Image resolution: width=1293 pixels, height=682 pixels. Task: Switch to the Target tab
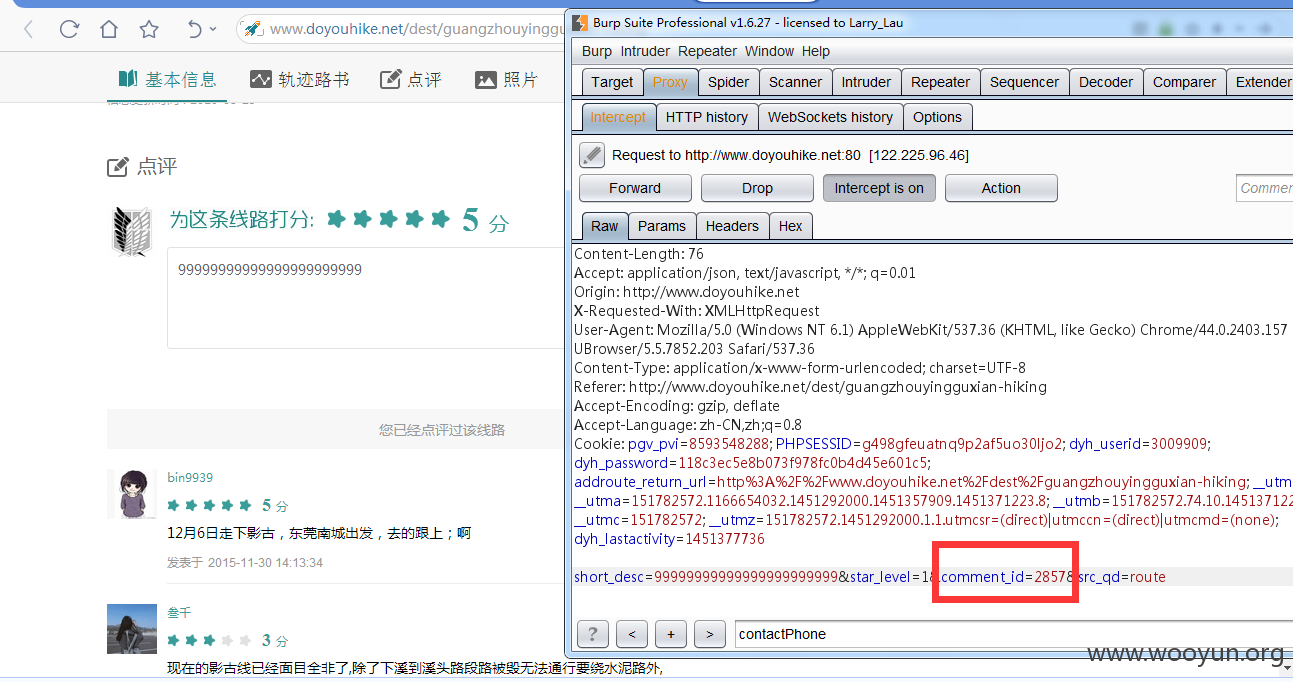[612, 82]
